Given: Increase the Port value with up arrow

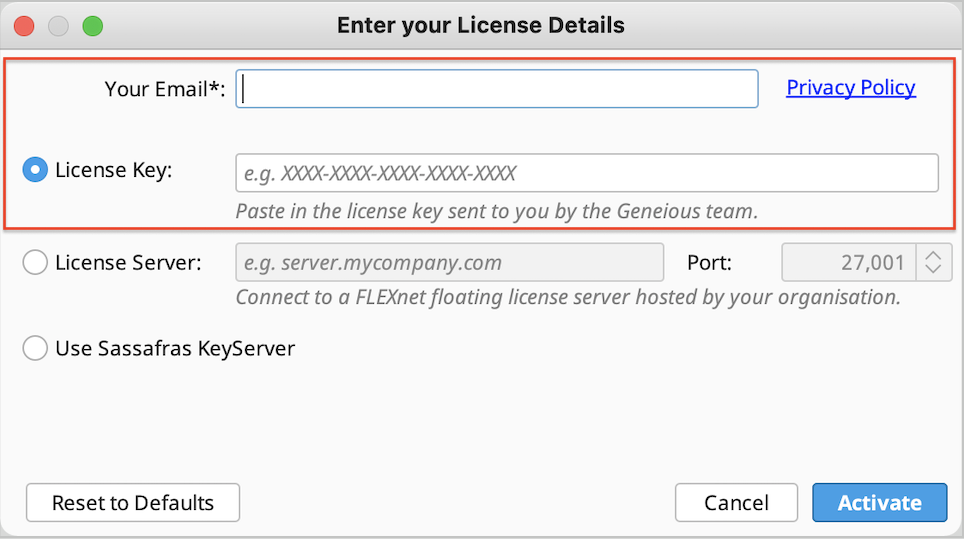Looking at the screenshot, I should [x=933, y=254].
